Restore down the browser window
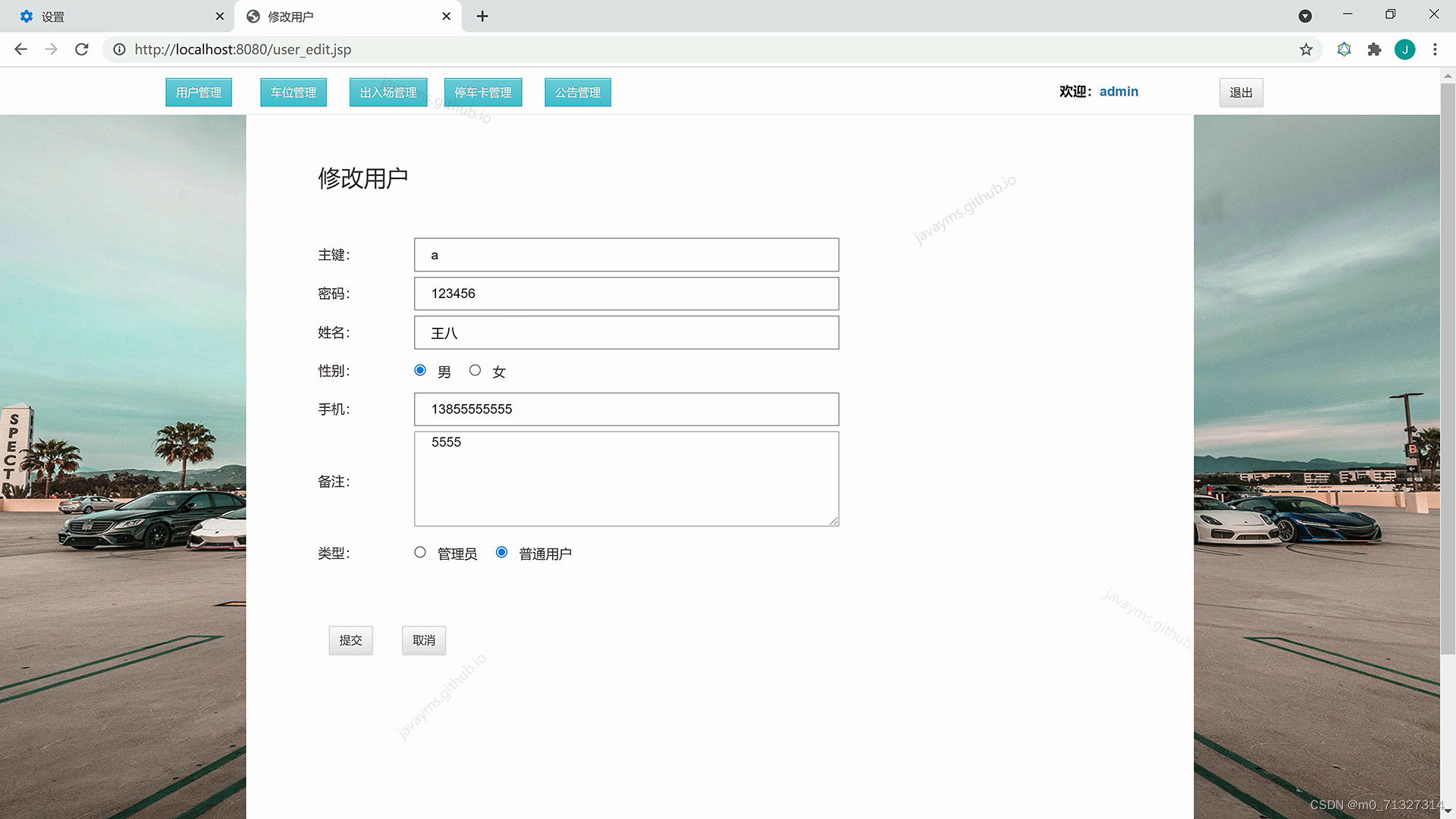 click(1390, 14)
